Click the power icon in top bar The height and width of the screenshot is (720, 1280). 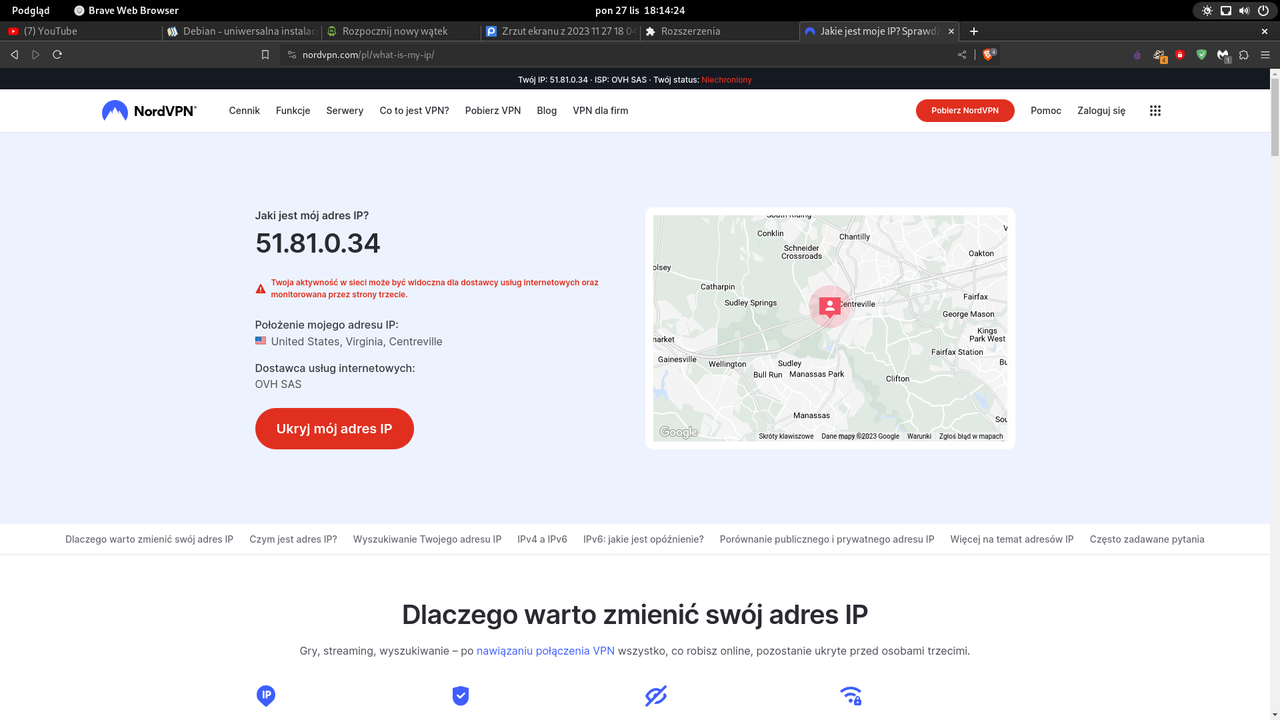coord(1263,10)
